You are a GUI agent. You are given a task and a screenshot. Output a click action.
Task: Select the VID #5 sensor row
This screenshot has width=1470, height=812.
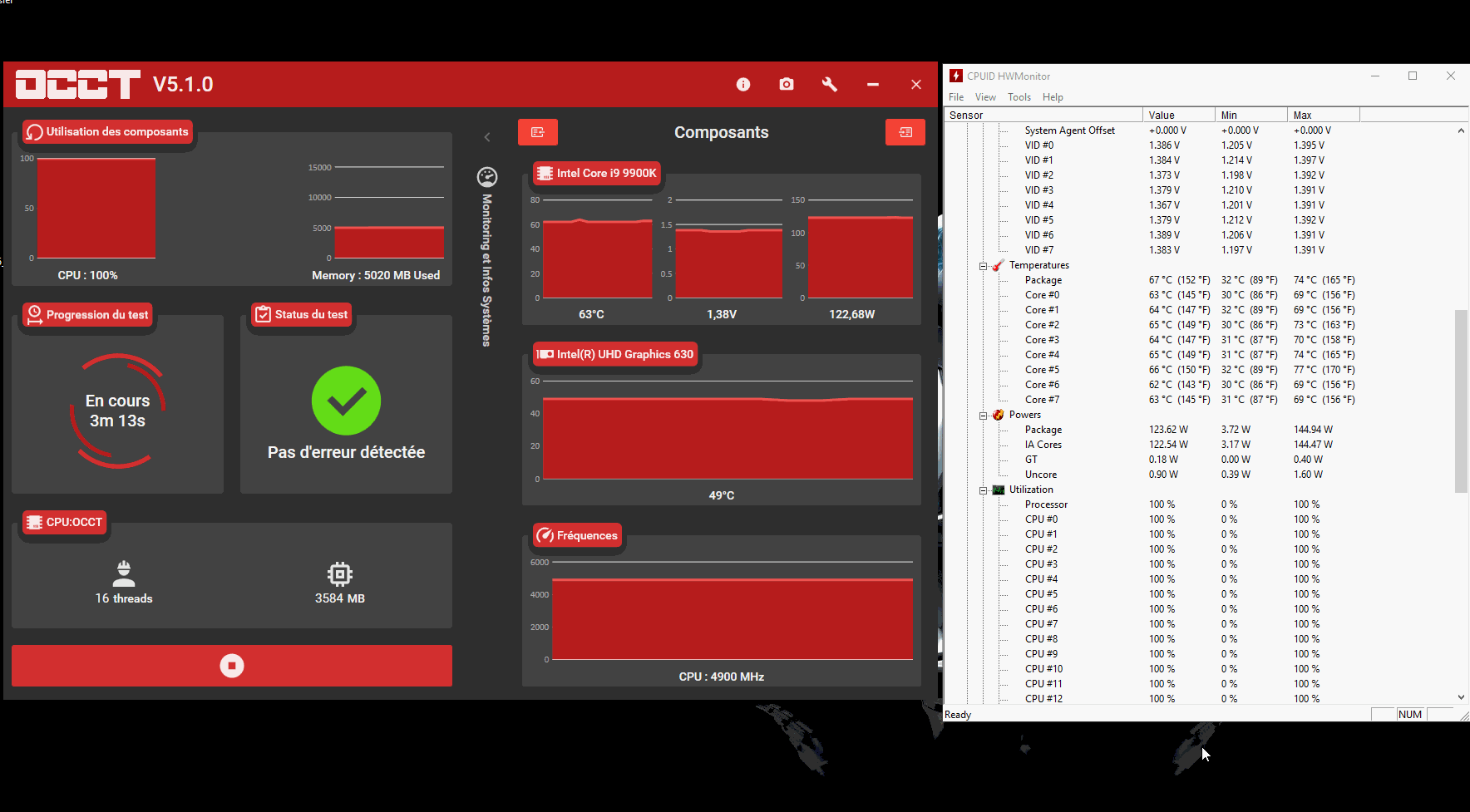pos(1039,220)
